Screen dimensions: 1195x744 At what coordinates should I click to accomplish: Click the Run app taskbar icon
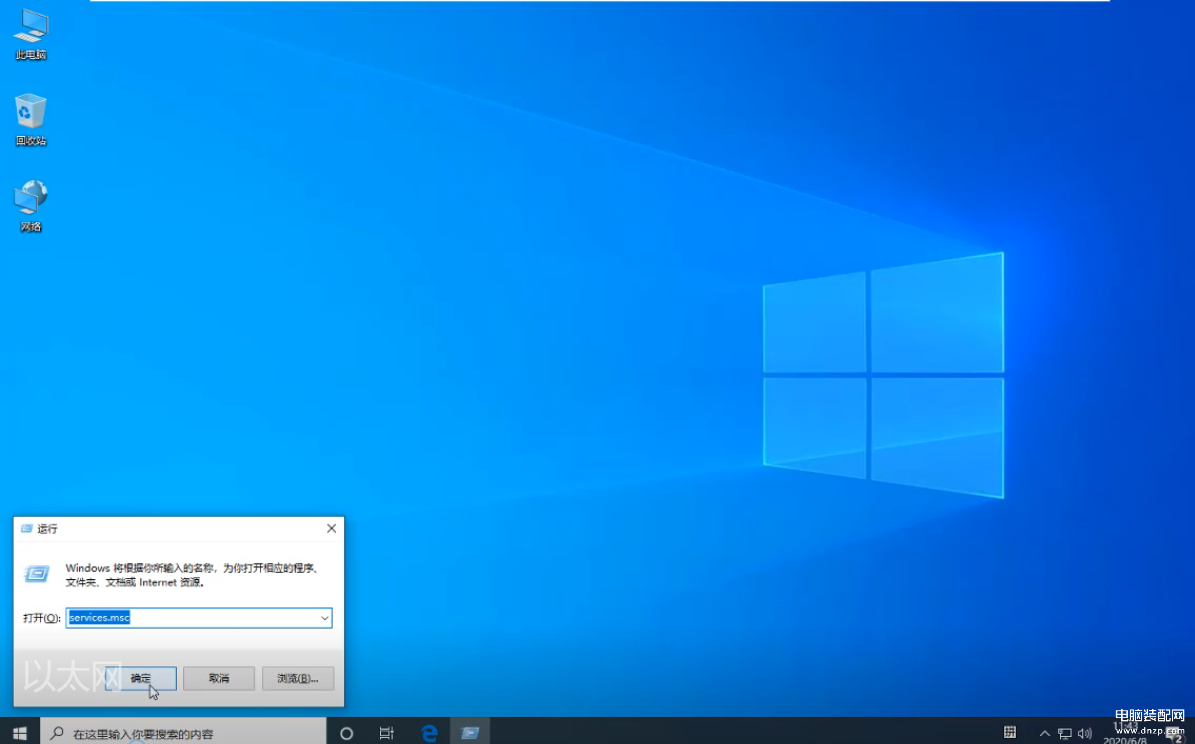470,733
